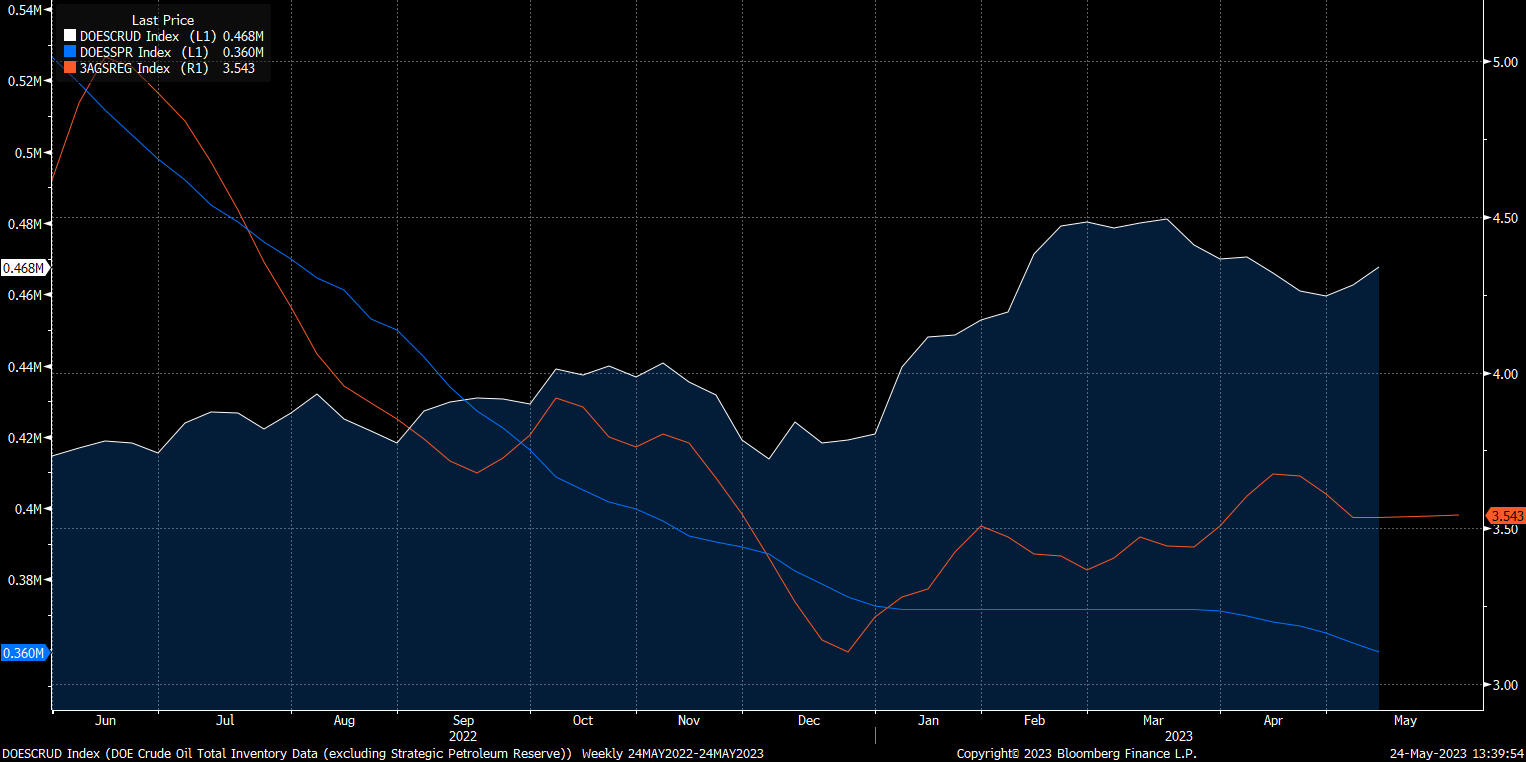This screenshot has height=762, width=1526.
Task: Click the DOESCRUD Index chart description footer
Action: click(287, 753)
